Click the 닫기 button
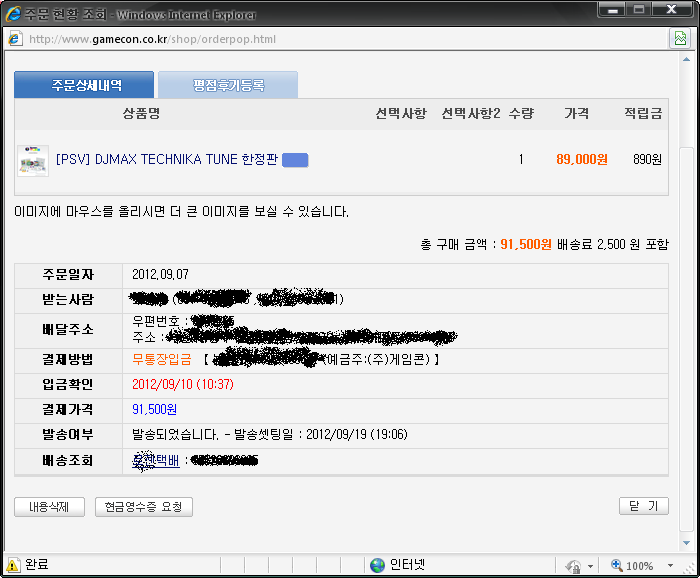 tap(644, 506)
